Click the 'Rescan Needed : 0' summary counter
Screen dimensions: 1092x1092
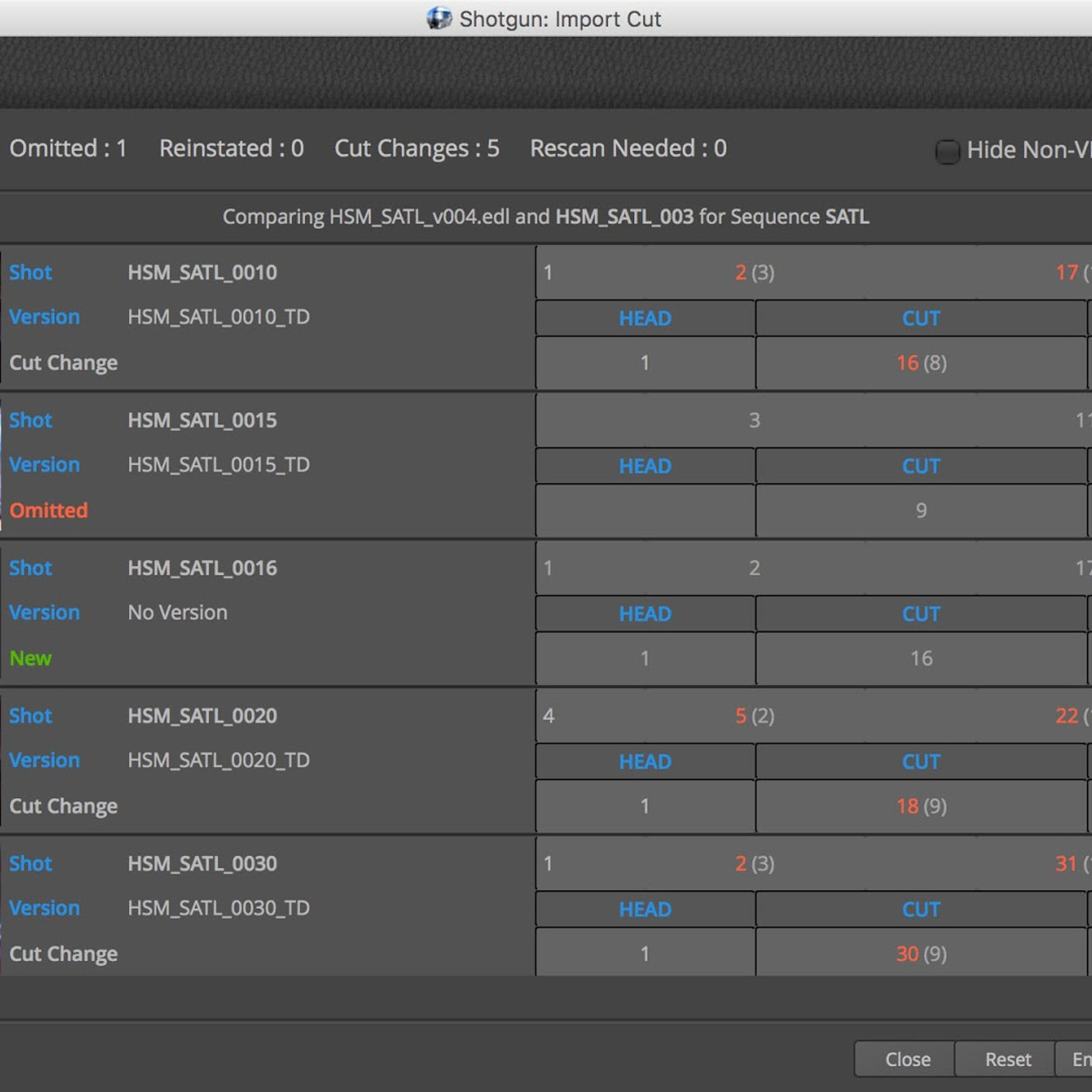coord(629,148)
